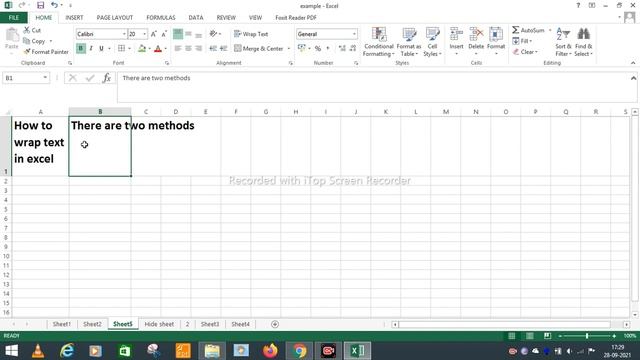Click Decrease Indent icon

click(213, 49)
